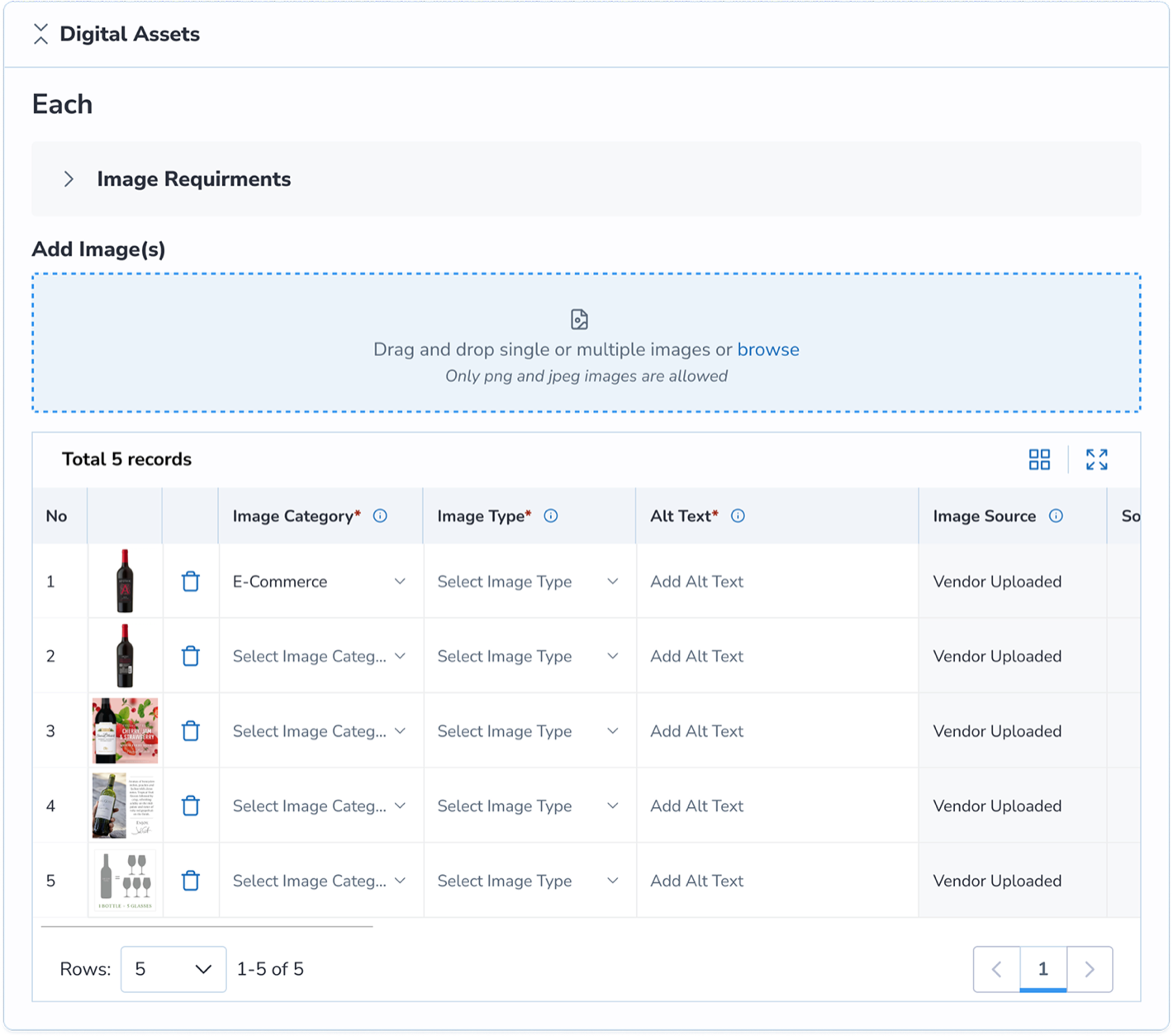The height and width of the screenshot is (1036, 1173).
Task: Expand the table to fullscreen
Action: 1097,459
